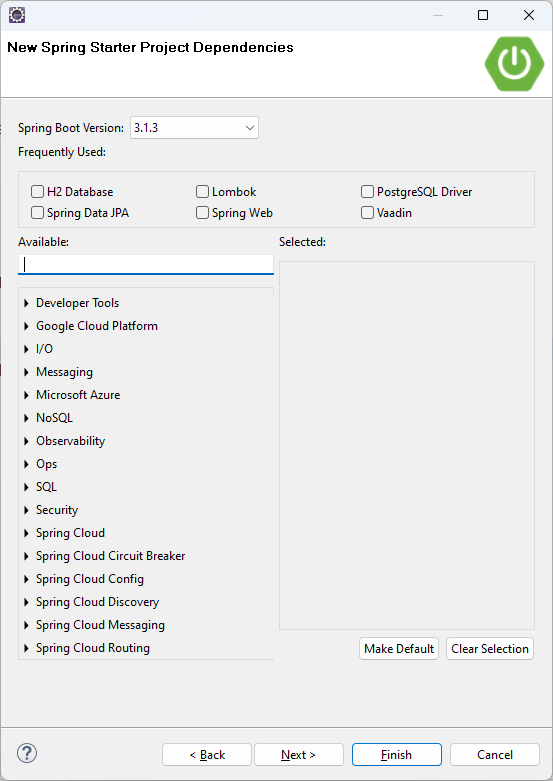The image size is (553, 781).
Task: Toggle the Spring Web checkbox
Action: coord(202,213)
